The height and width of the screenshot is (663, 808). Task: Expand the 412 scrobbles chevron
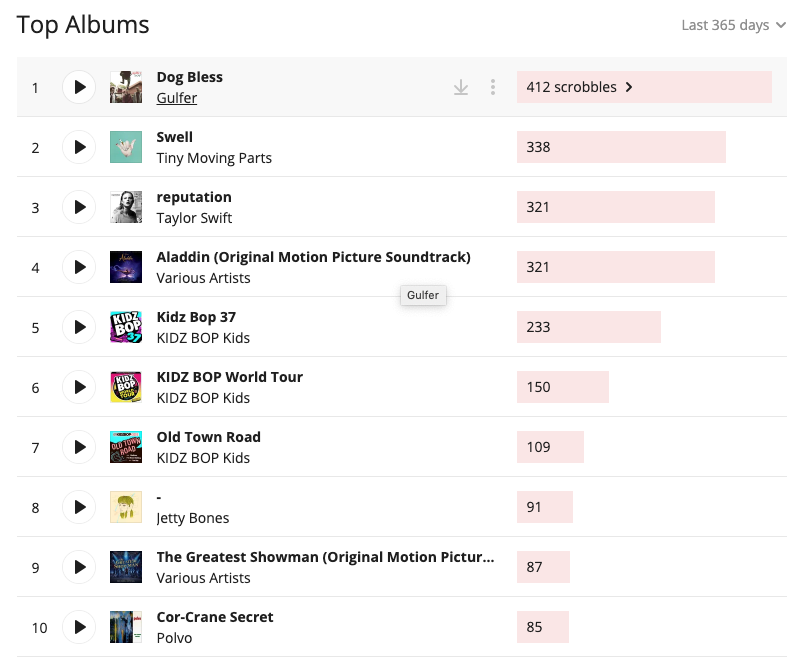pyautogui.click(x=629, y=87)
